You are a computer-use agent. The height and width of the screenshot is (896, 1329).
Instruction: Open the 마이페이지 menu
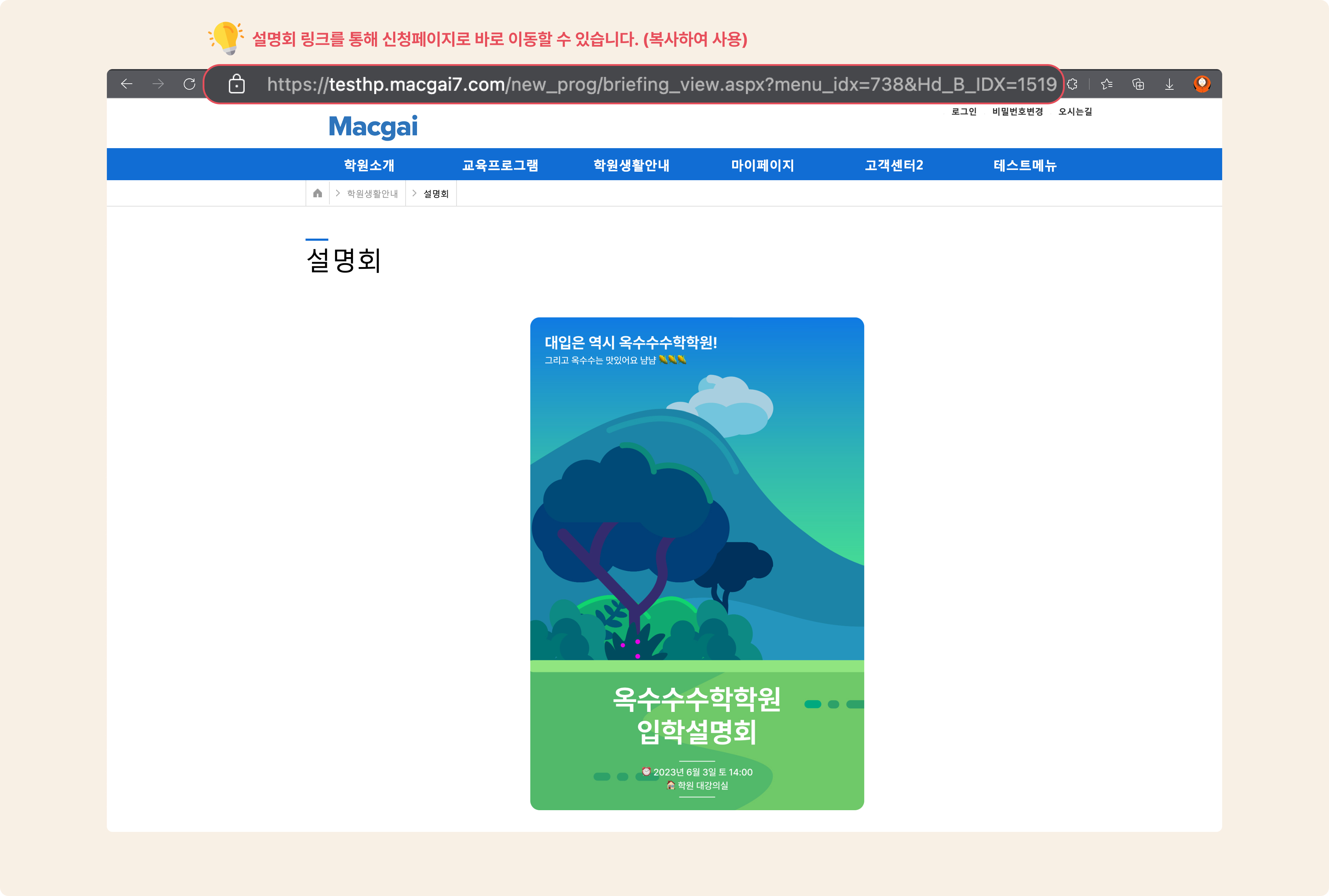pyautogui.click(x=763, y=165)
